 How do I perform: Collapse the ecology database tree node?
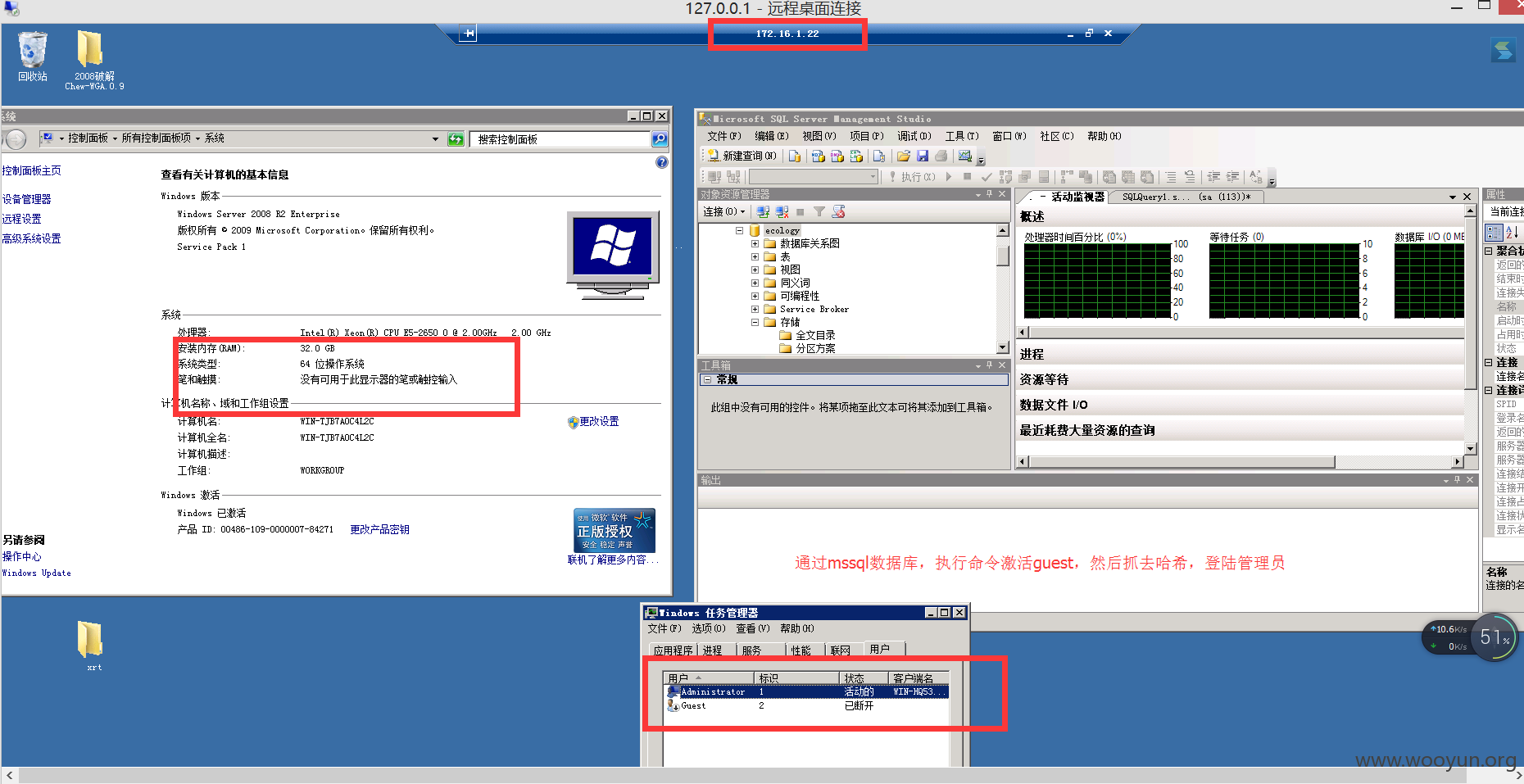pos(738,231)
